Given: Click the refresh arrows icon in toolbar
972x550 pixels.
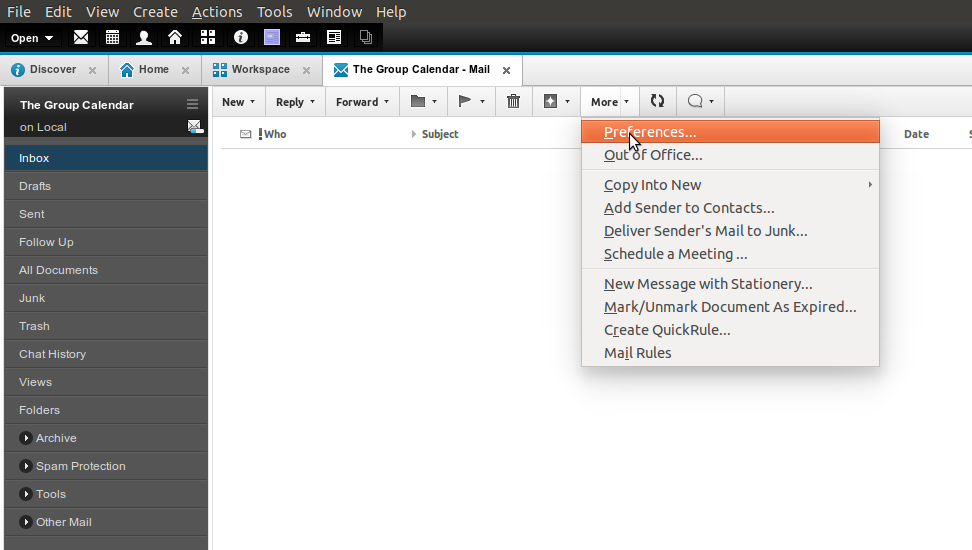Looking at the screenshot, I should click(657, 101).
